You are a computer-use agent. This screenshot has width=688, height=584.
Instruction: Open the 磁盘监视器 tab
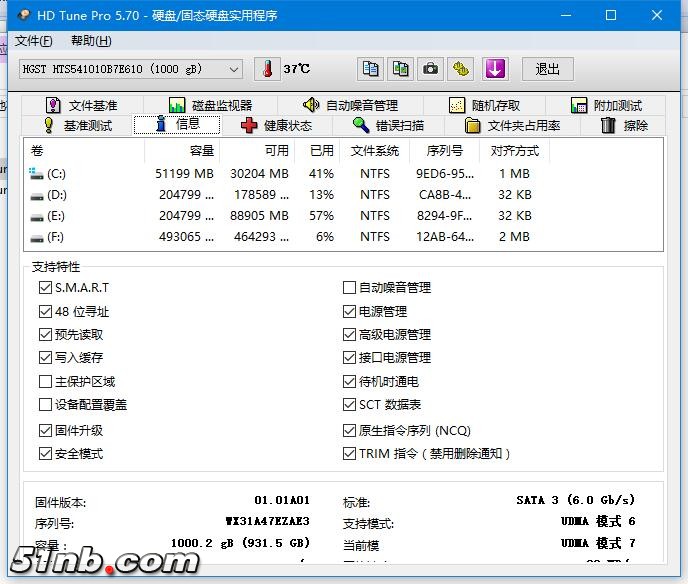point(210,105)
